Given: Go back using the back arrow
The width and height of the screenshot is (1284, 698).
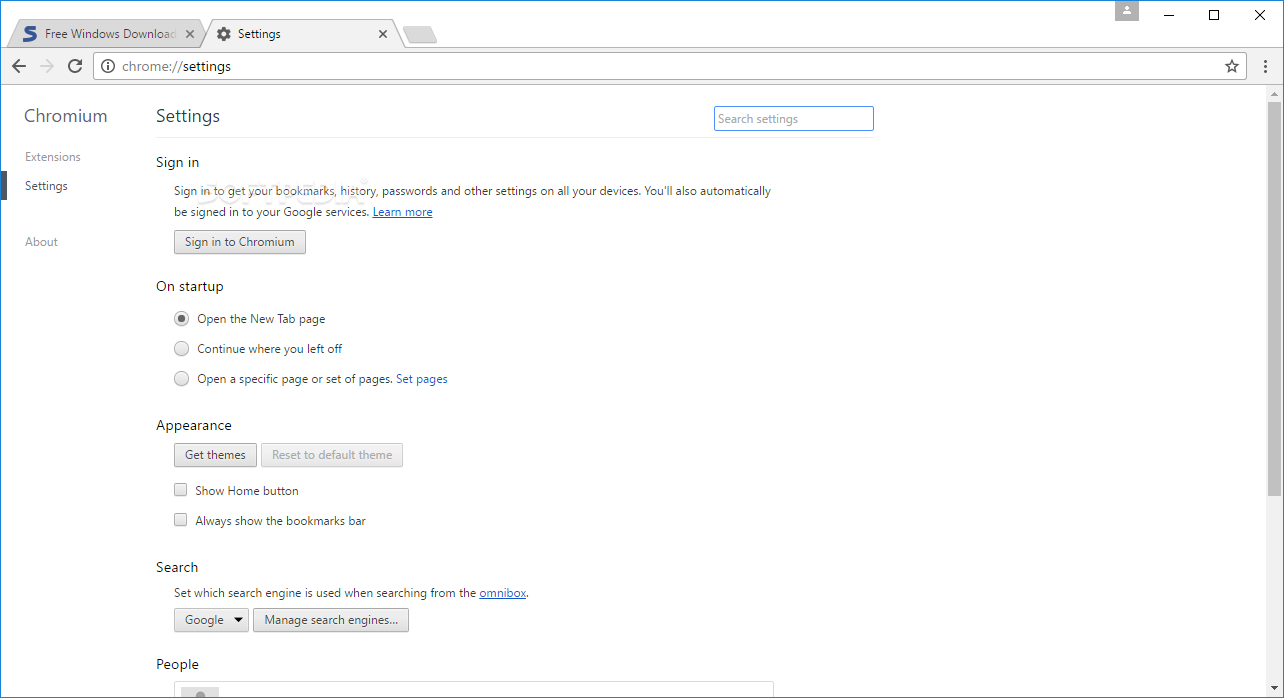Looking at the screenshot, I should point(19,66).
